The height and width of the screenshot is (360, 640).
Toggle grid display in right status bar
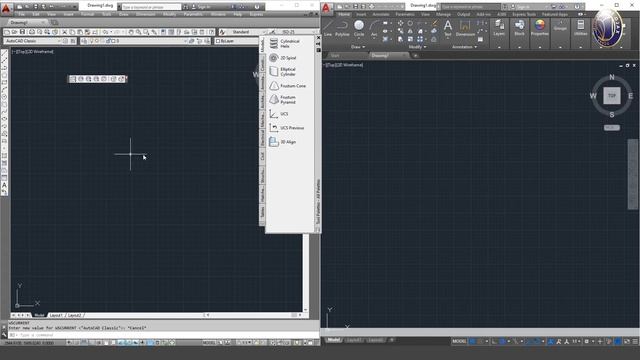pyautogui.click(x=472, y=341)
